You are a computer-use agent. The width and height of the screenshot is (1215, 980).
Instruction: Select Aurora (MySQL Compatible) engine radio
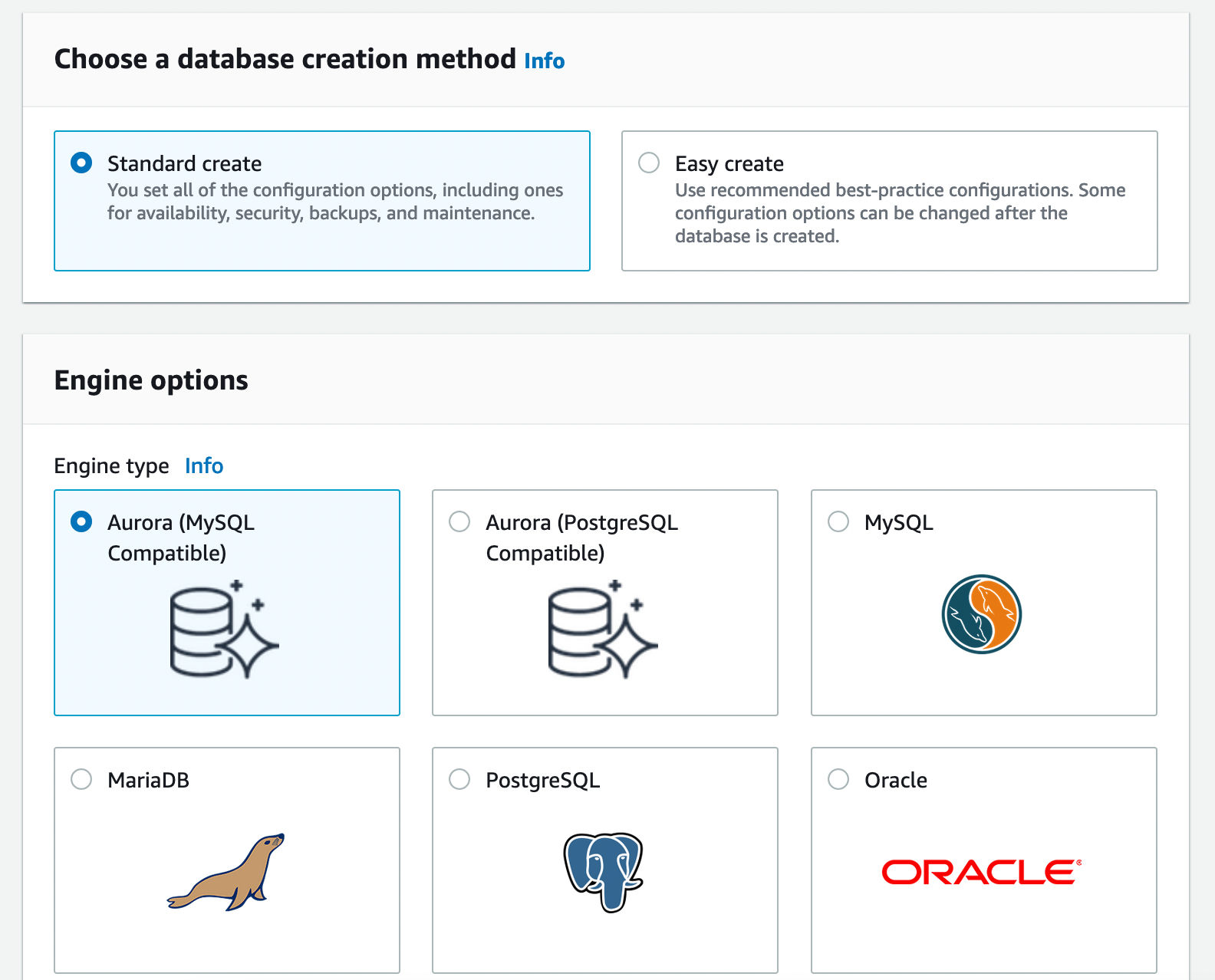click(x=81, y=521)
